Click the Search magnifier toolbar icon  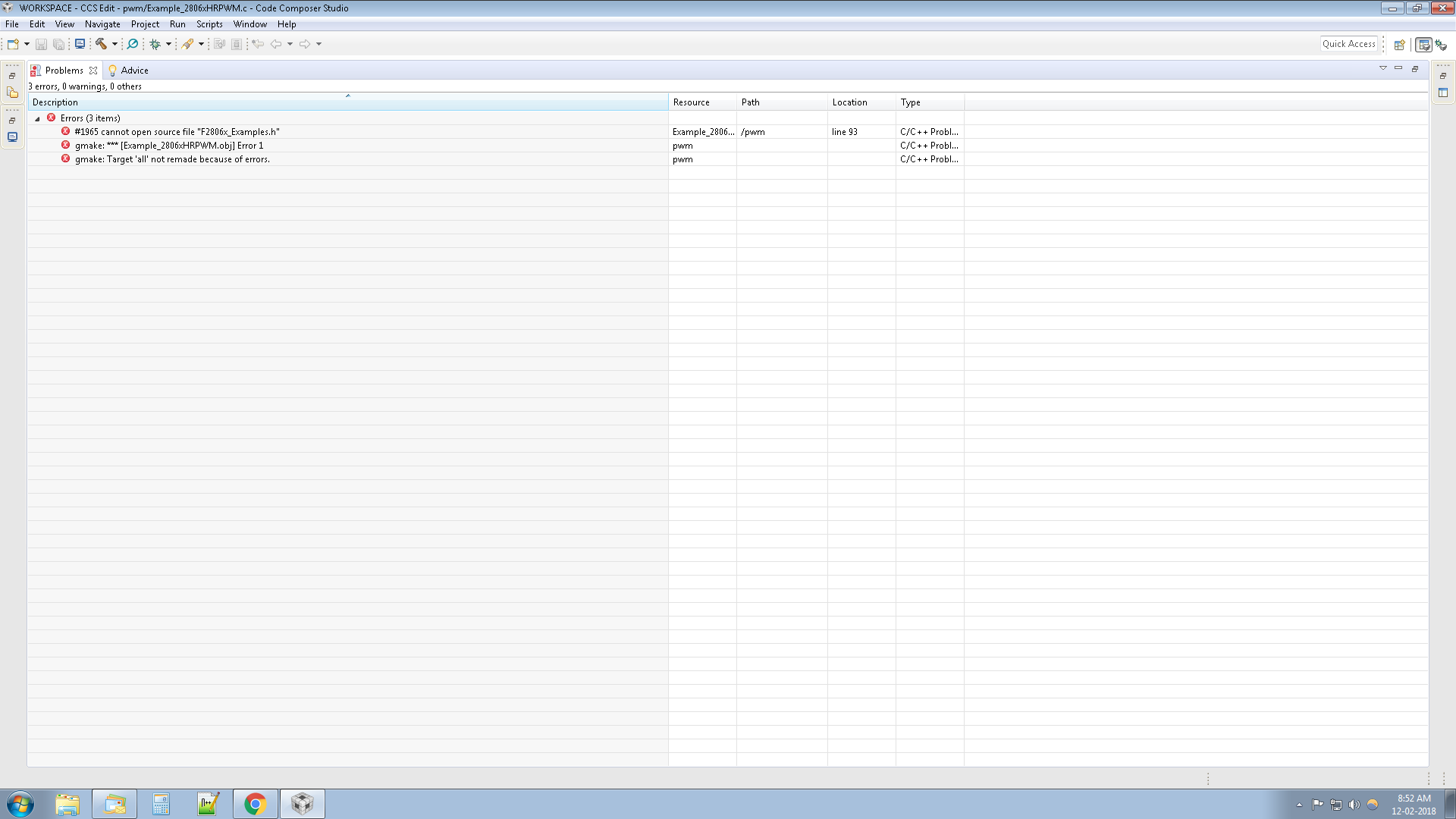coord(133,44)
